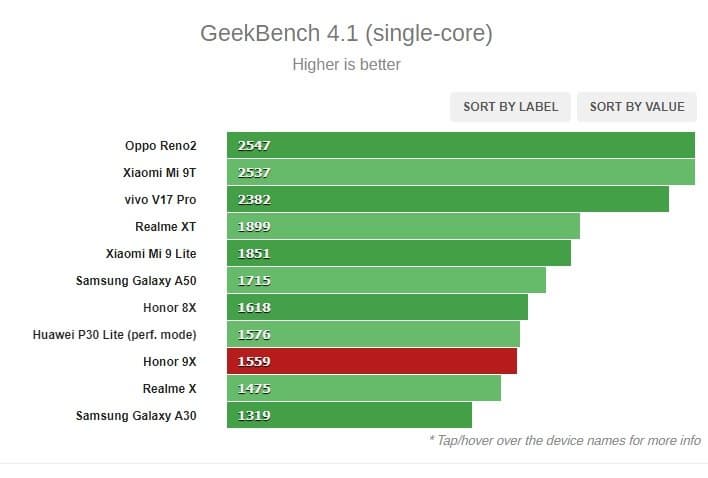This screenshot has width=708, height=478.
Task: Click Huawei P30 Lite (perf. mode) label
Action: [115, 334]
